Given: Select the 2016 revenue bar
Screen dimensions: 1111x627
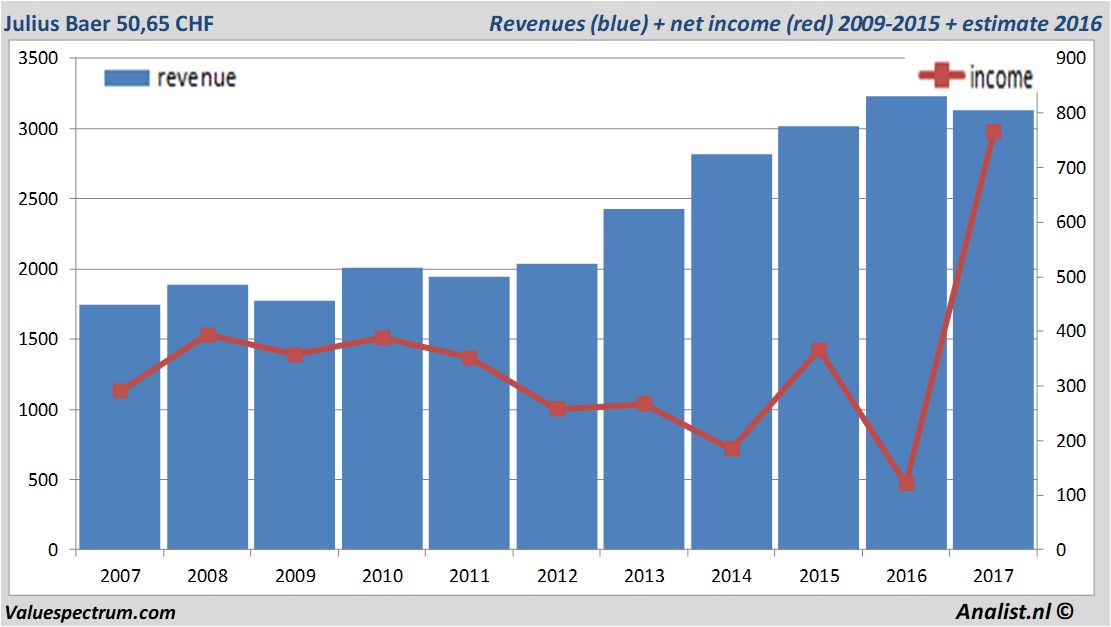Looking at the screenshot, I should click(906, 323).
